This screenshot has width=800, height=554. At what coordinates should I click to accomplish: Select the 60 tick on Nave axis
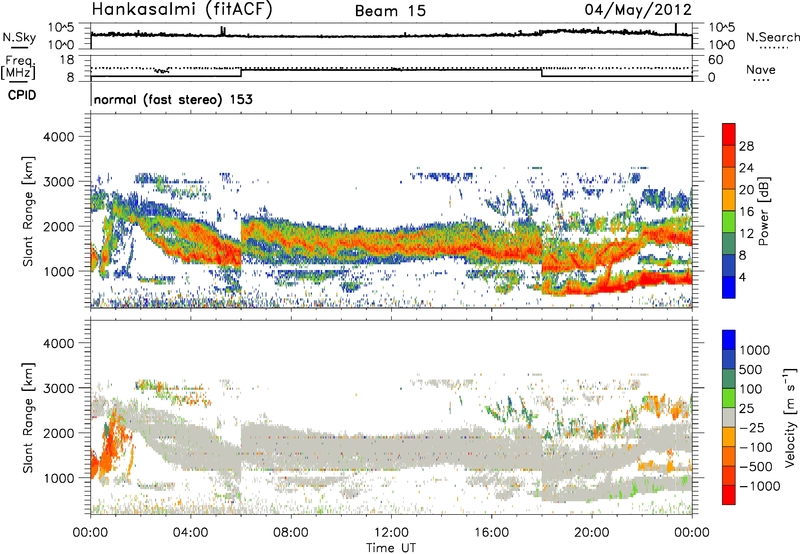click(715, 60)
